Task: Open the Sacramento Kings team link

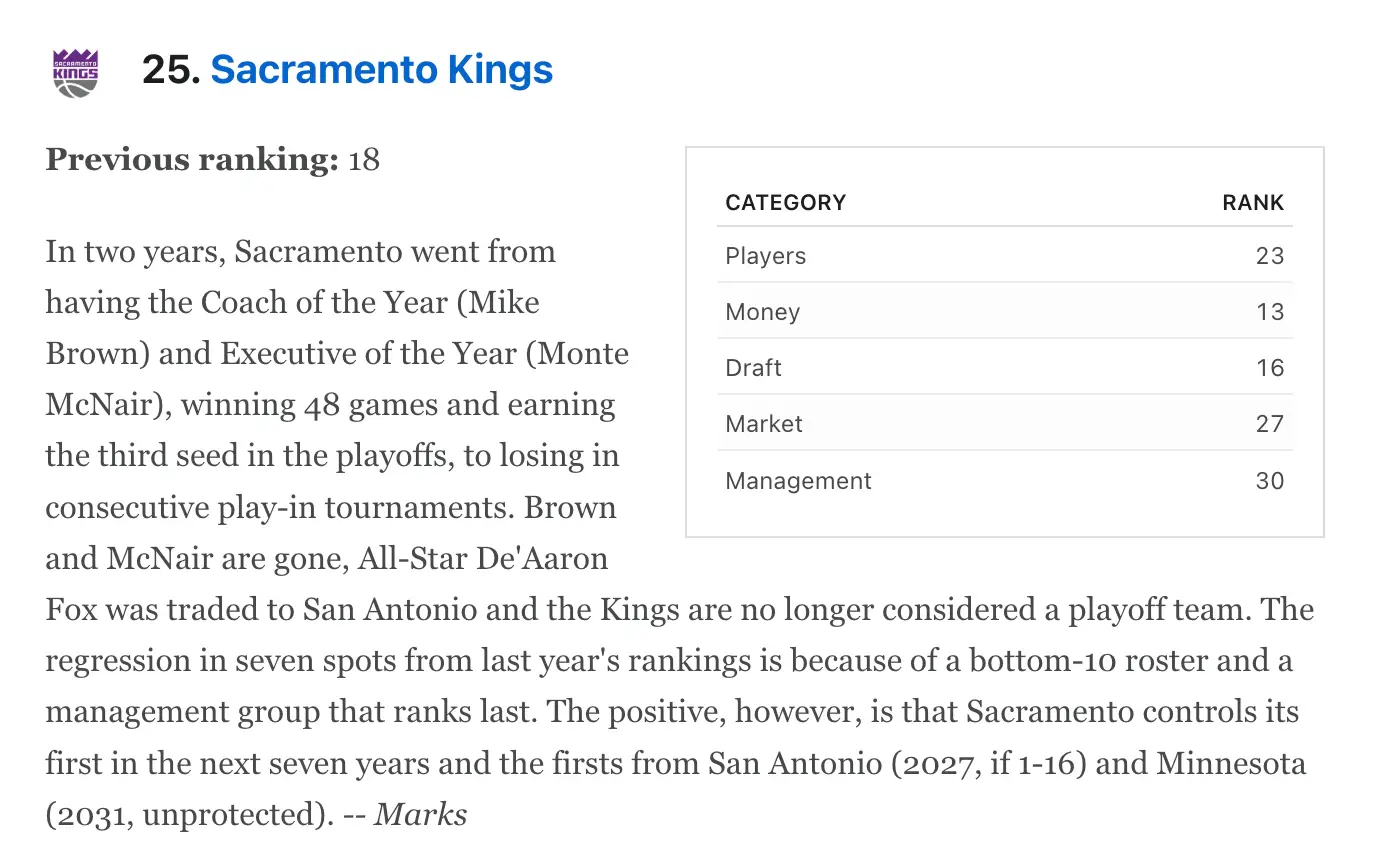Action: tap(382, 70)
